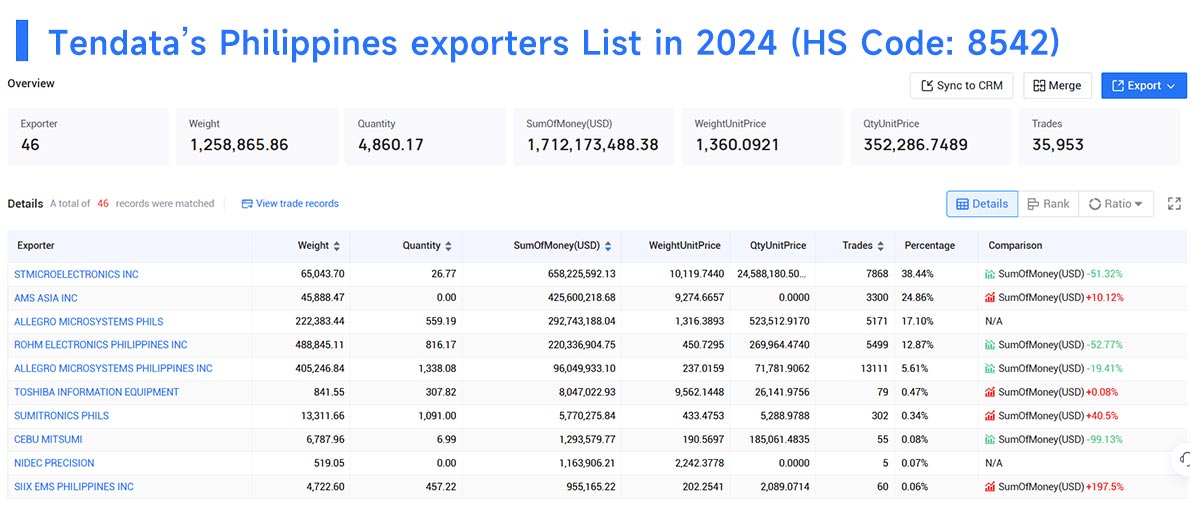Image resolution: width=1190 pixels, height=506 pixels.
Task: Click the Comparison column header
Action: click(1015, 246)
